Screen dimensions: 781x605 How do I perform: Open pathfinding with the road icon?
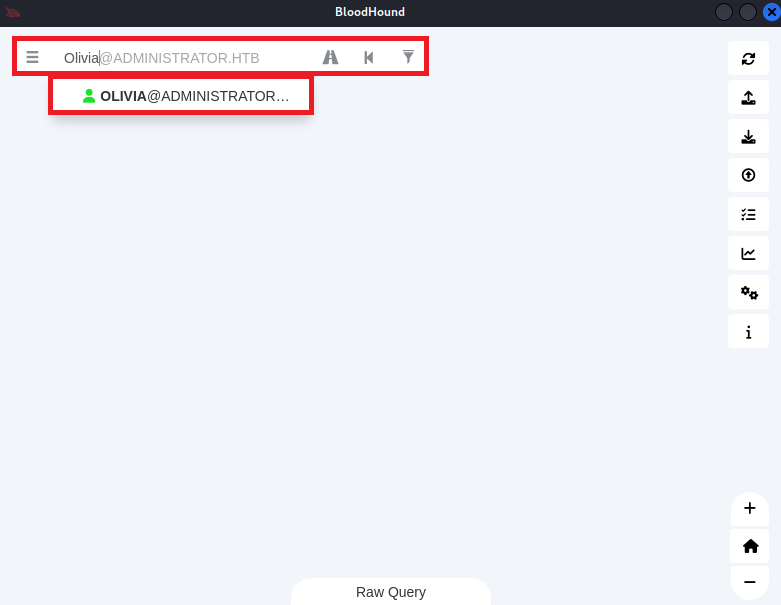coord(330,57)
